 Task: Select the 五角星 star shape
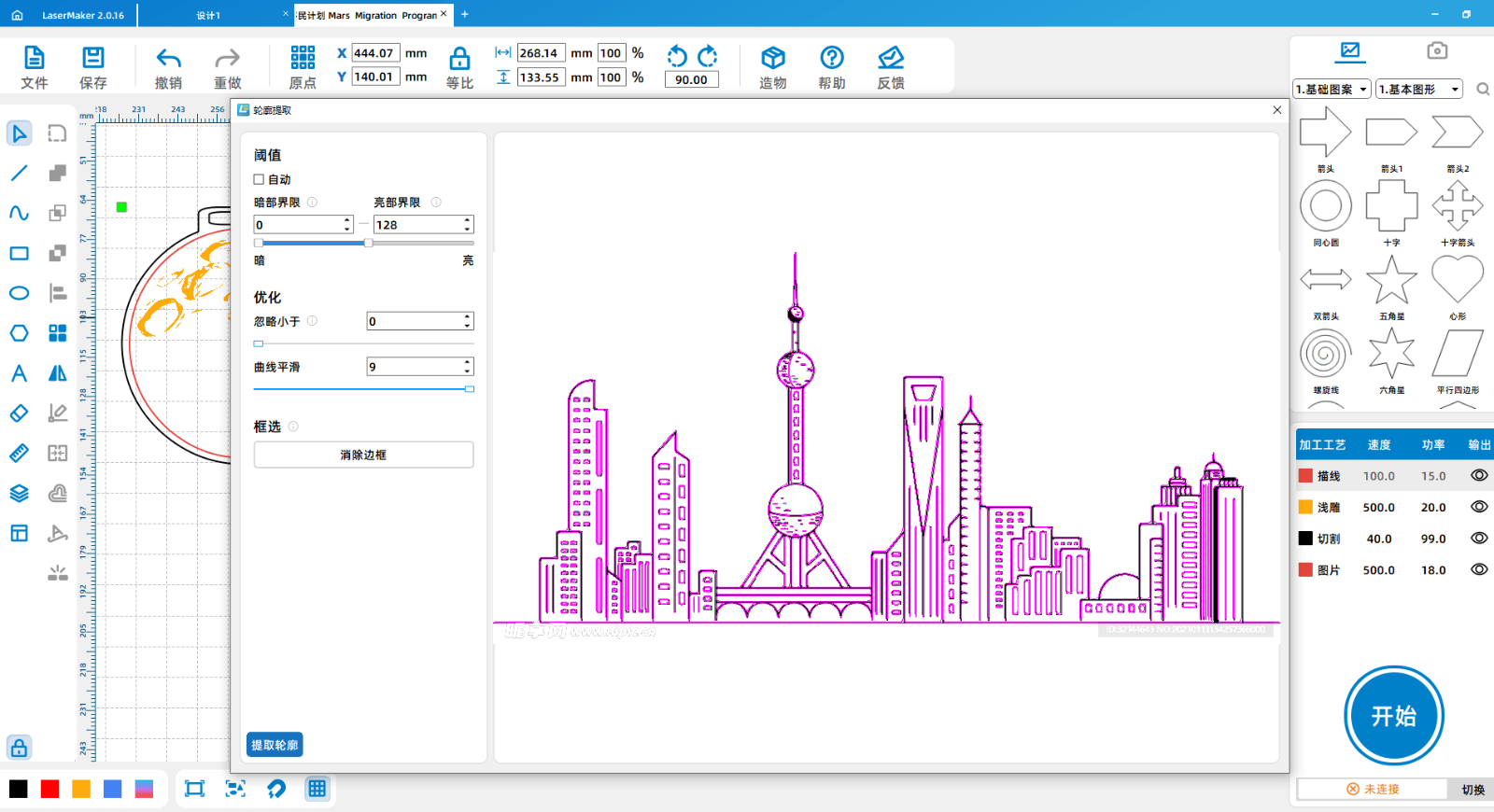(1391, 281)
